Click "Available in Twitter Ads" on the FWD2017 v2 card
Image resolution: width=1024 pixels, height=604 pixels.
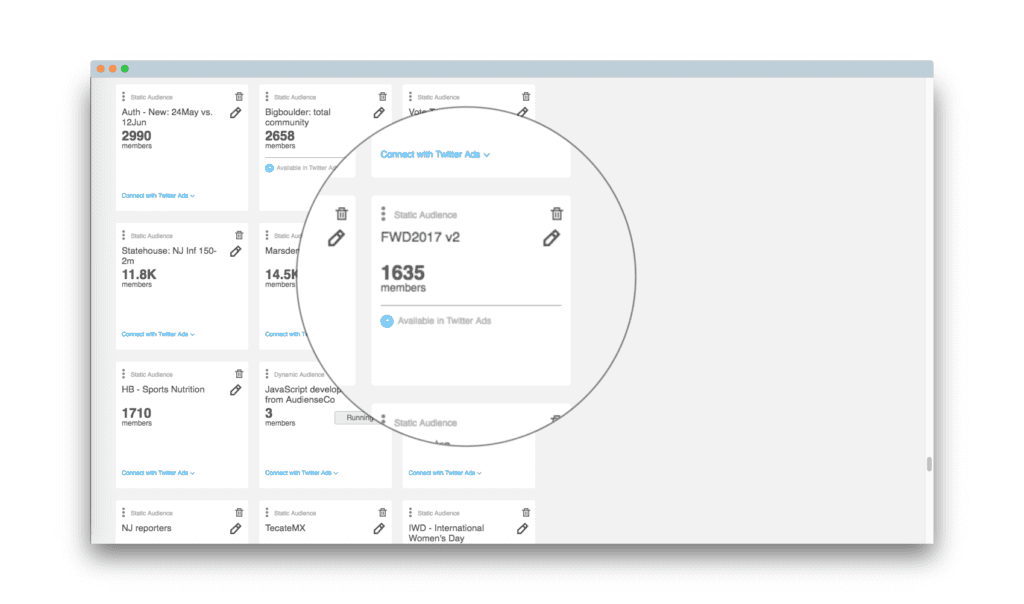[444, 321]
